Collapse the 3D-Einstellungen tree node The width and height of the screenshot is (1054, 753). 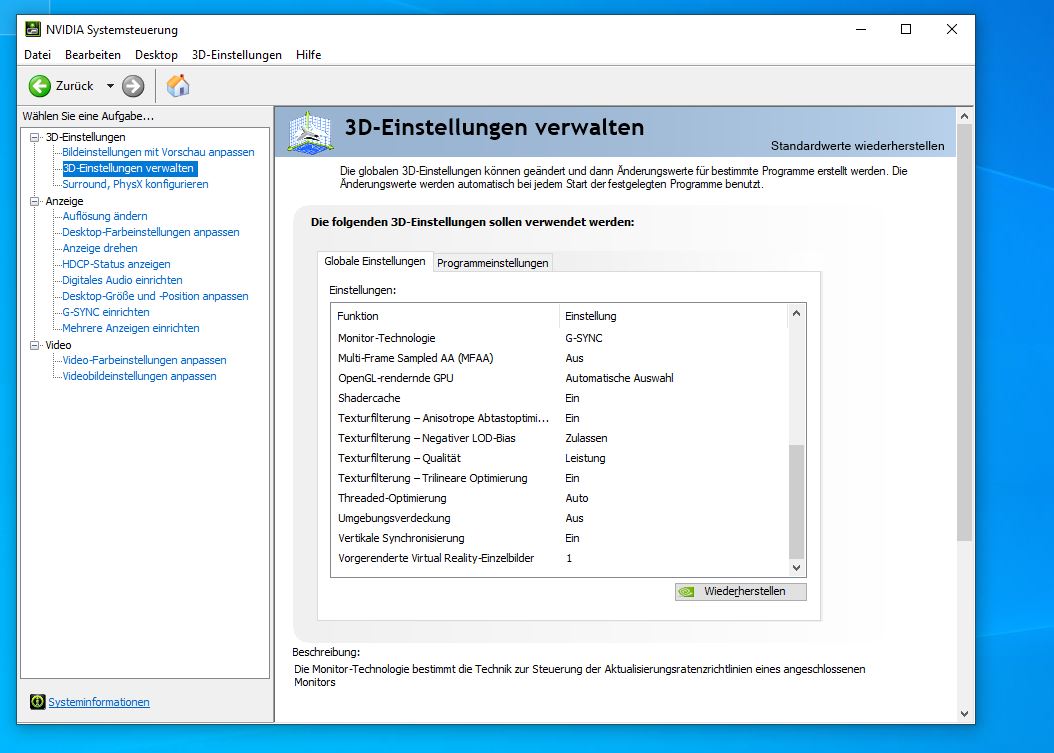click(x=34, y=137)
